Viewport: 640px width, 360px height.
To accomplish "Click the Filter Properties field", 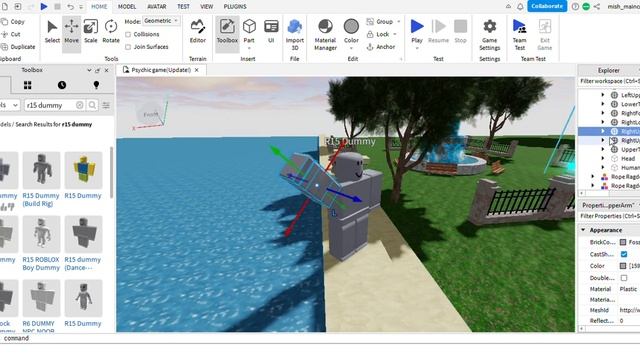I will coord(610,216).
